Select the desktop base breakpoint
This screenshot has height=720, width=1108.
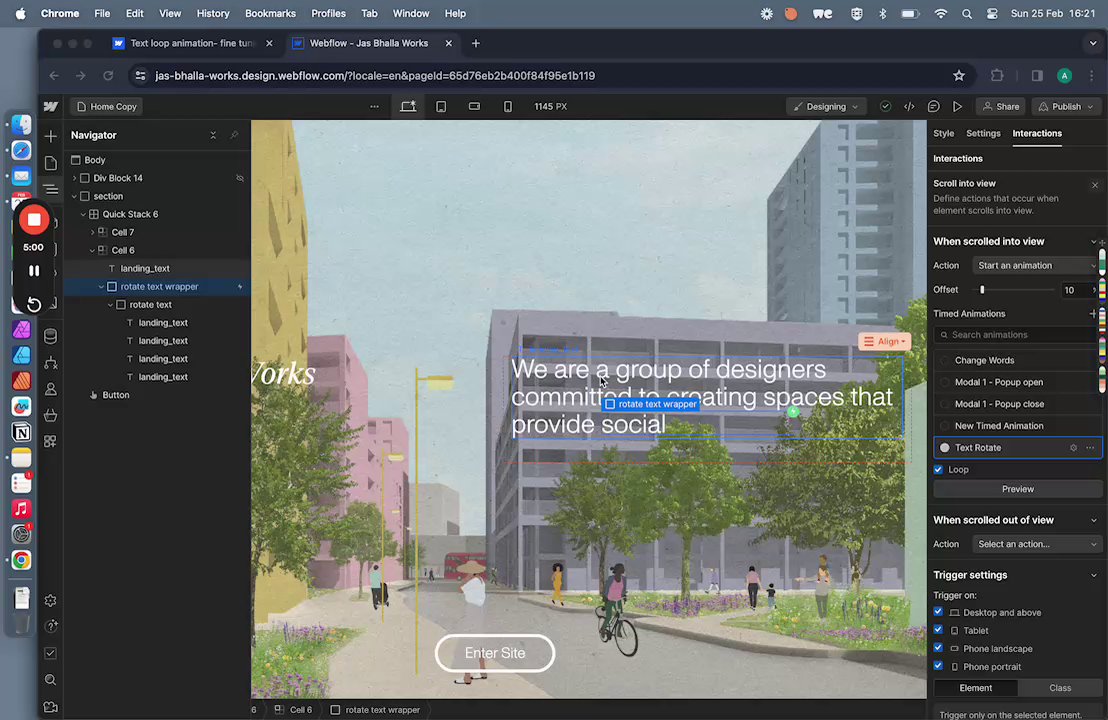[408, 107]
